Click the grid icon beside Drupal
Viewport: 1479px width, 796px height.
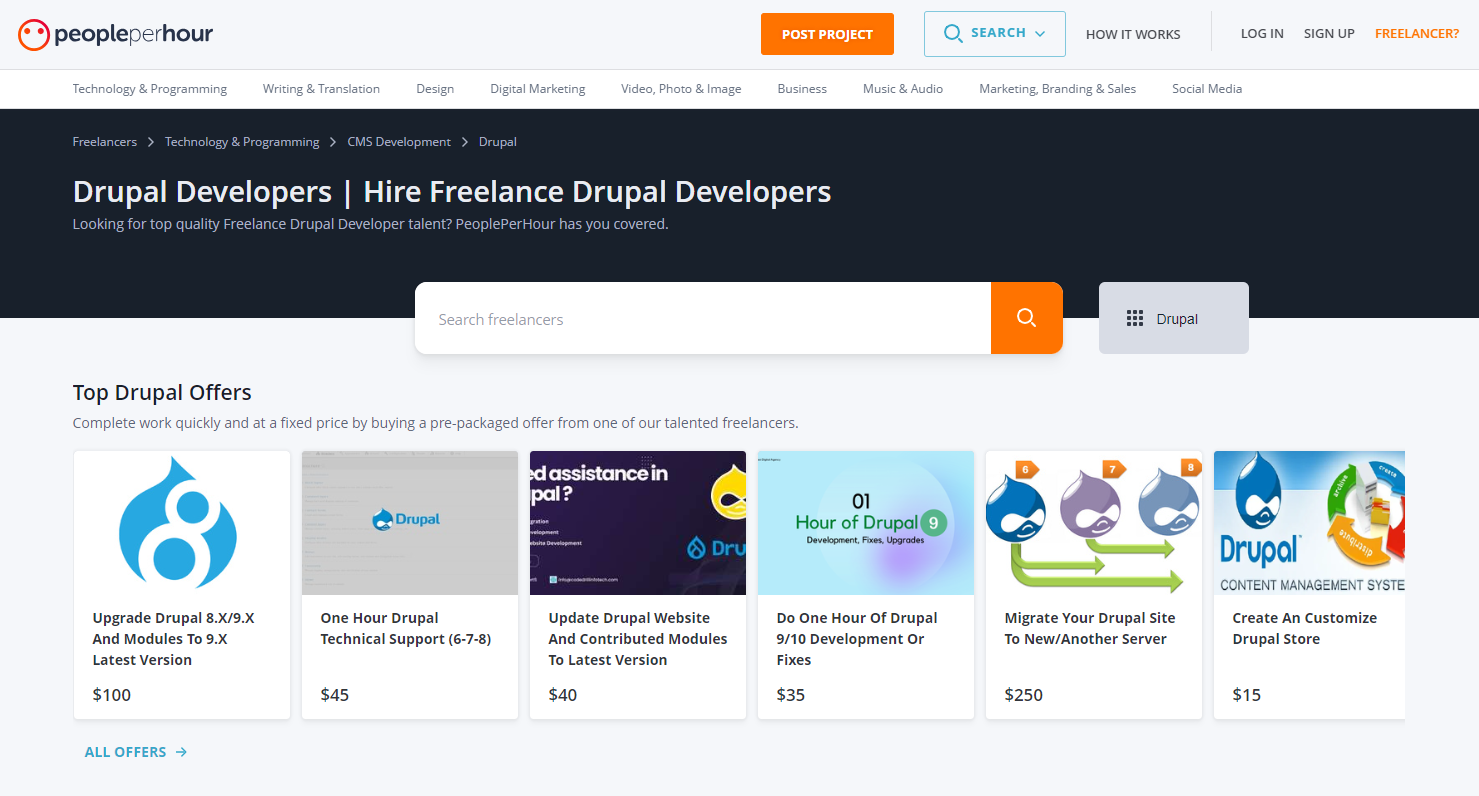[x=1134, y=319]
